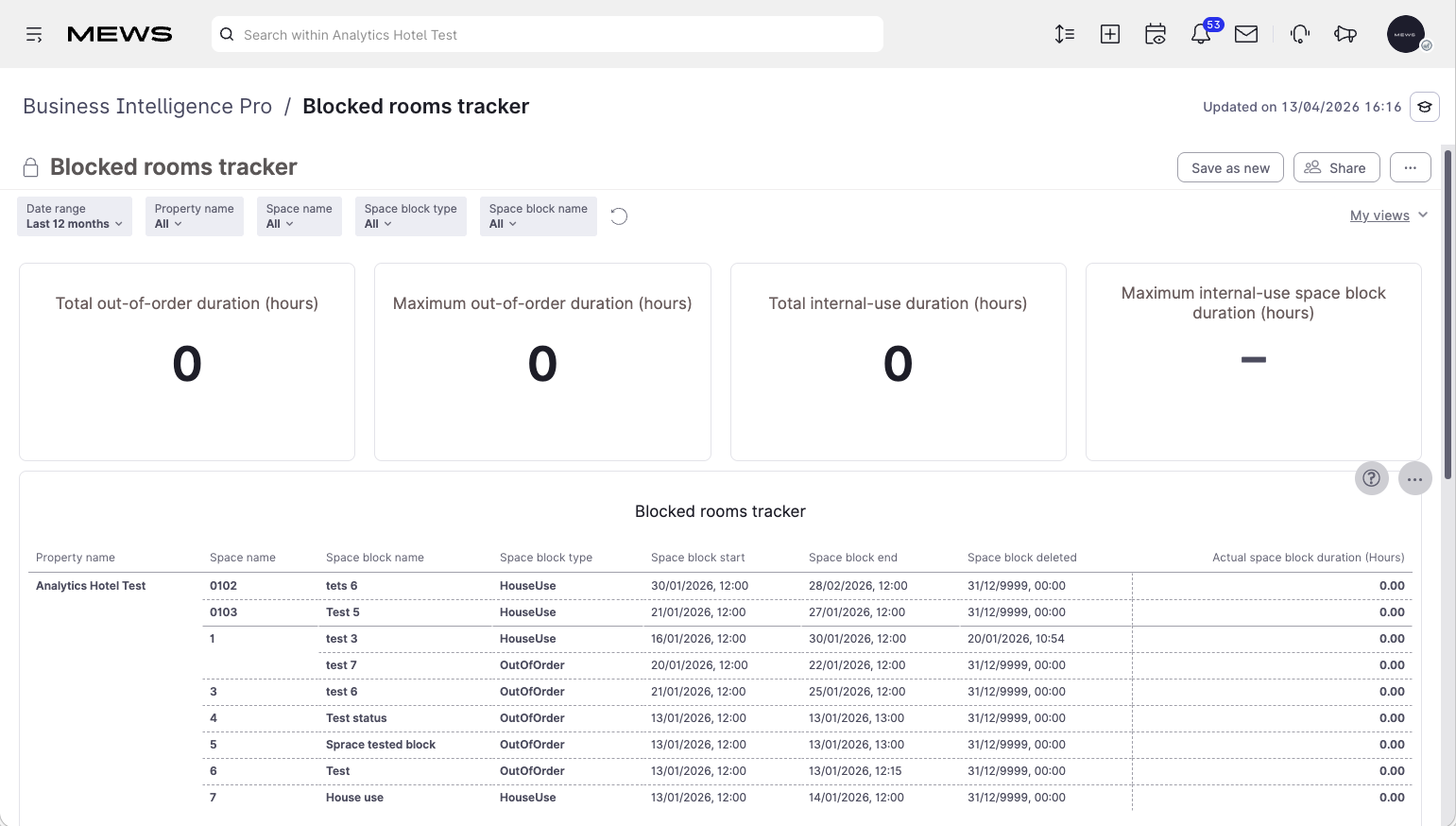1456x826 pixels.
Task: Click the megaphone announcements icon
Action: click(1345, 35)
